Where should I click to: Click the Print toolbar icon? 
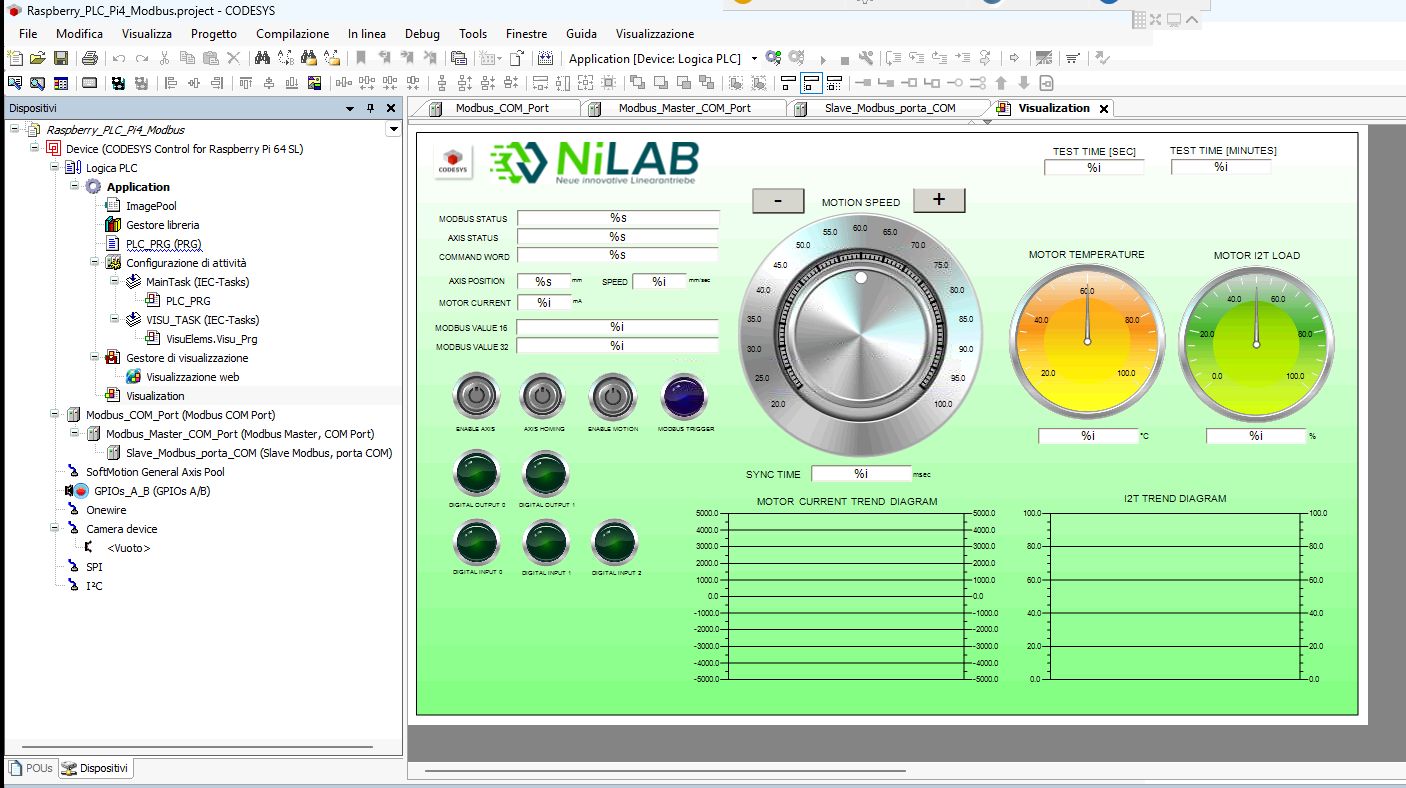click(90, 59)
